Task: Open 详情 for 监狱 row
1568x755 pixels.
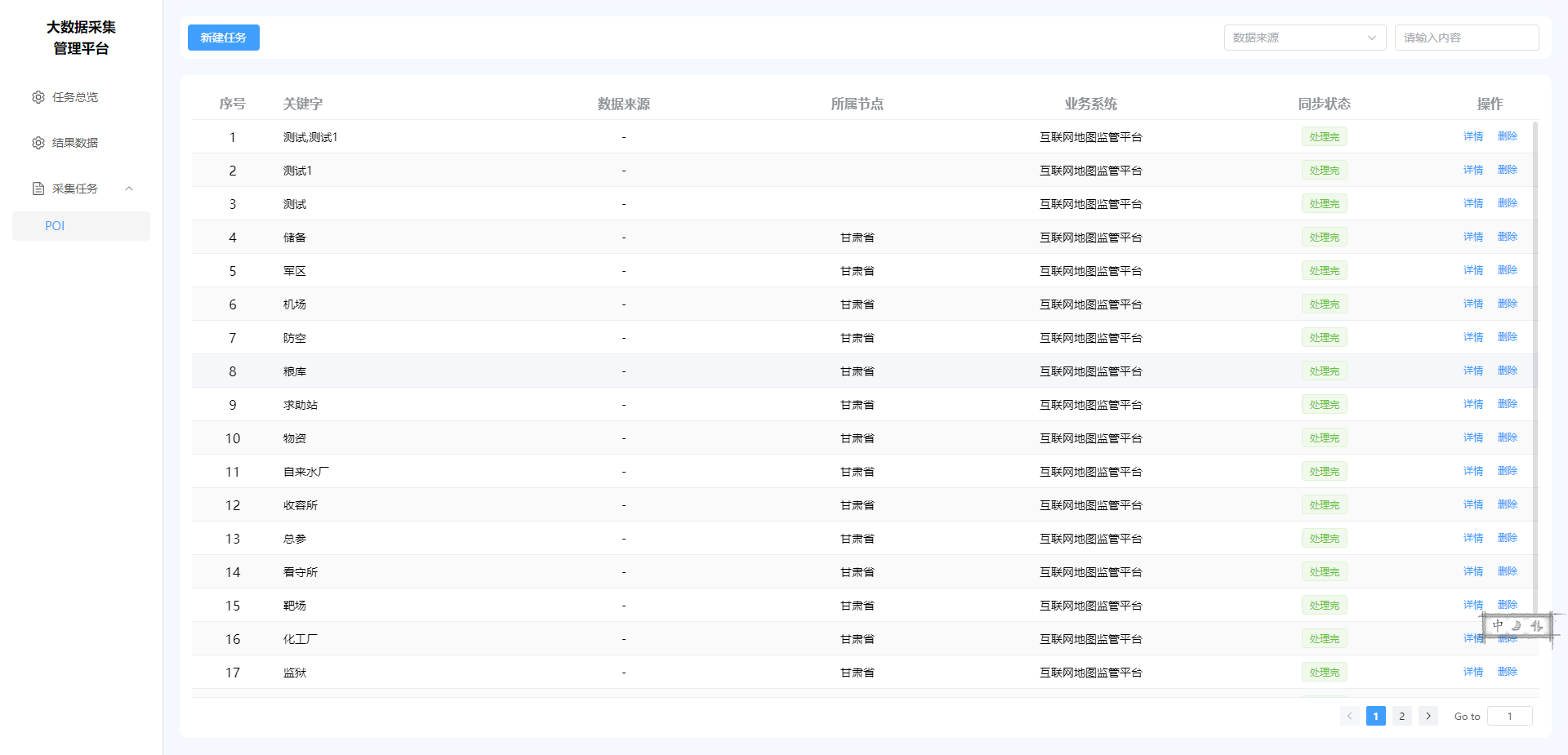Action: [1473, 672]
